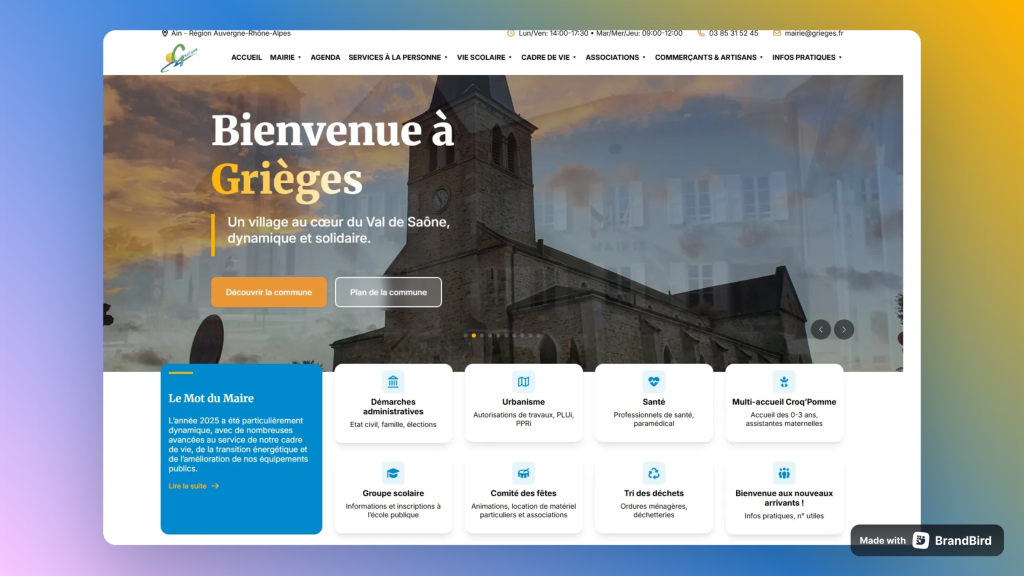Open the Accueil menu item
Image resolution: width=1024 pixels, height=576 pixels.
tap(246, 57)
